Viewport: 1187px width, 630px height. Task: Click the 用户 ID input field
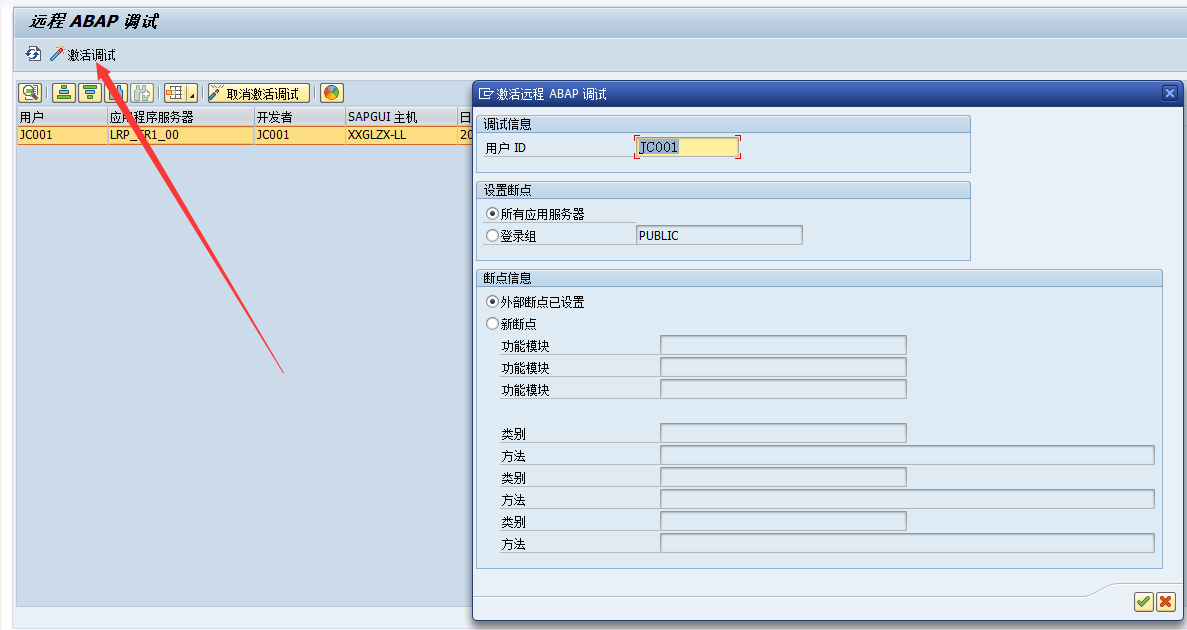687,147
